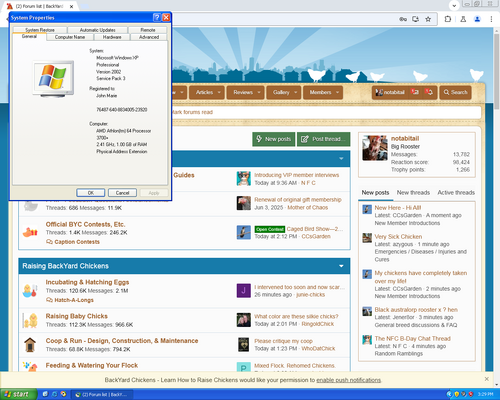
Task: Open the Chrome password key icon
Action: [x=403, y=19]
